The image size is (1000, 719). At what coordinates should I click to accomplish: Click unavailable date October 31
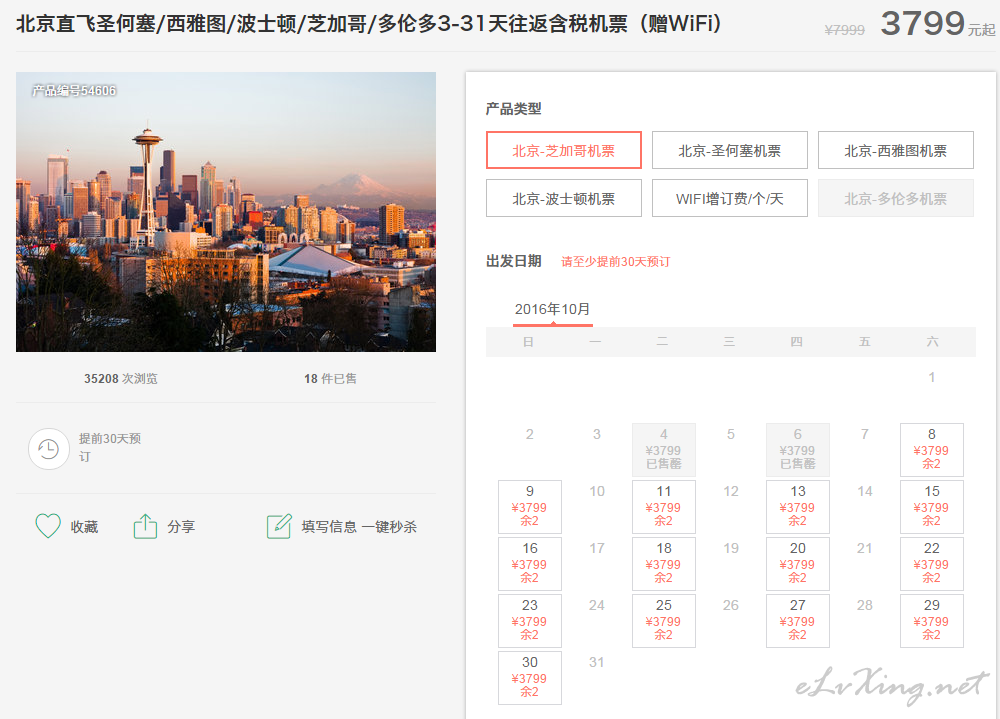pyautogui.click(x=596, y=662)
